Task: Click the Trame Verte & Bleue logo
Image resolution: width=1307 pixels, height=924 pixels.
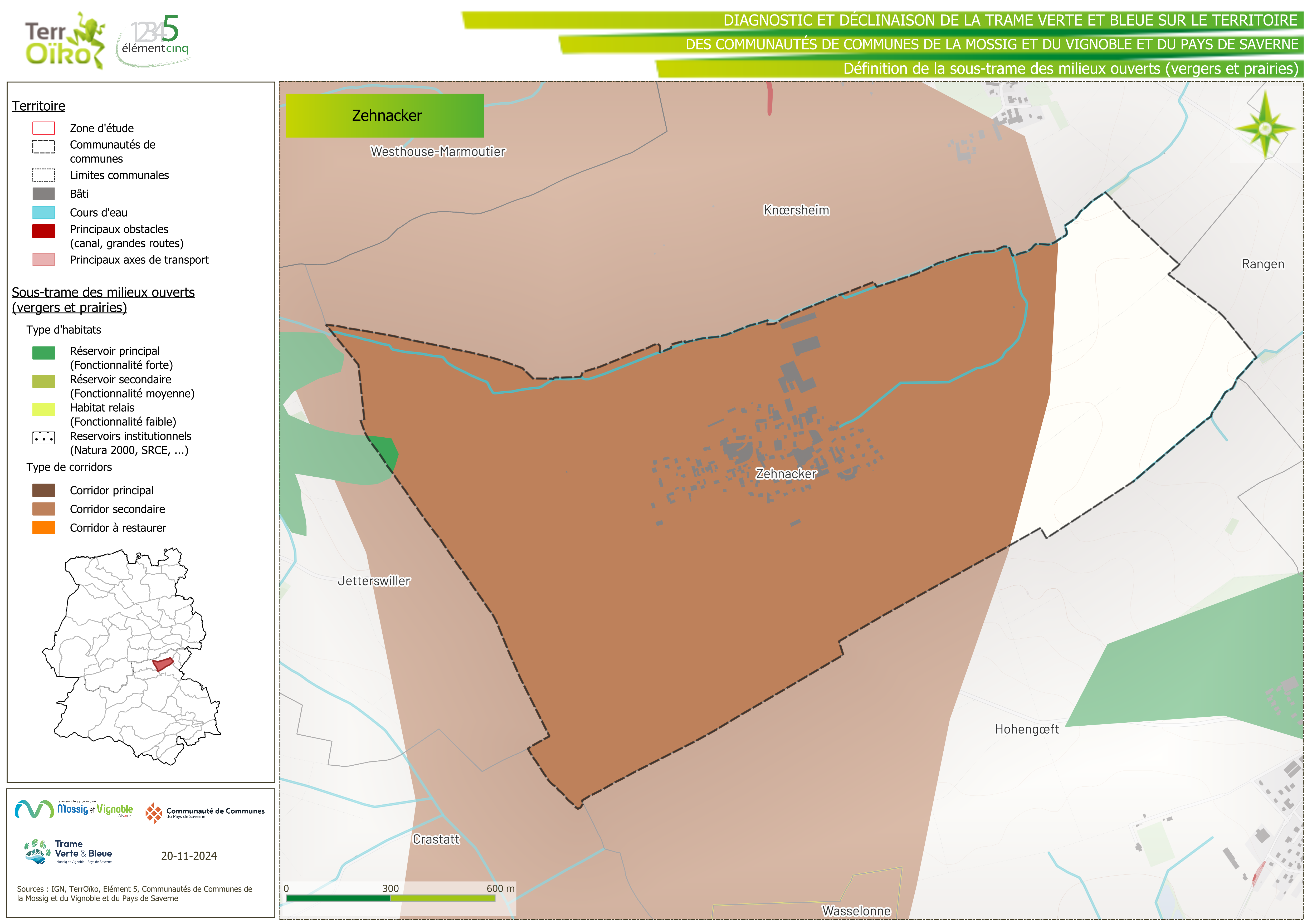Action: point(68,852)
